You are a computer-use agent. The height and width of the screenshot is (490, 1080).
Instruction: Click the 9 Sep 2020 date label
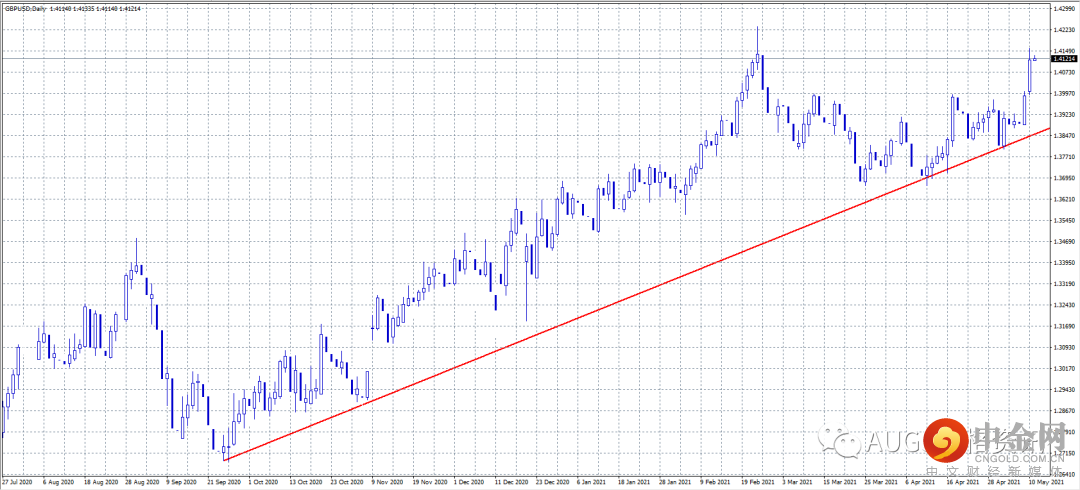[180, 484]
